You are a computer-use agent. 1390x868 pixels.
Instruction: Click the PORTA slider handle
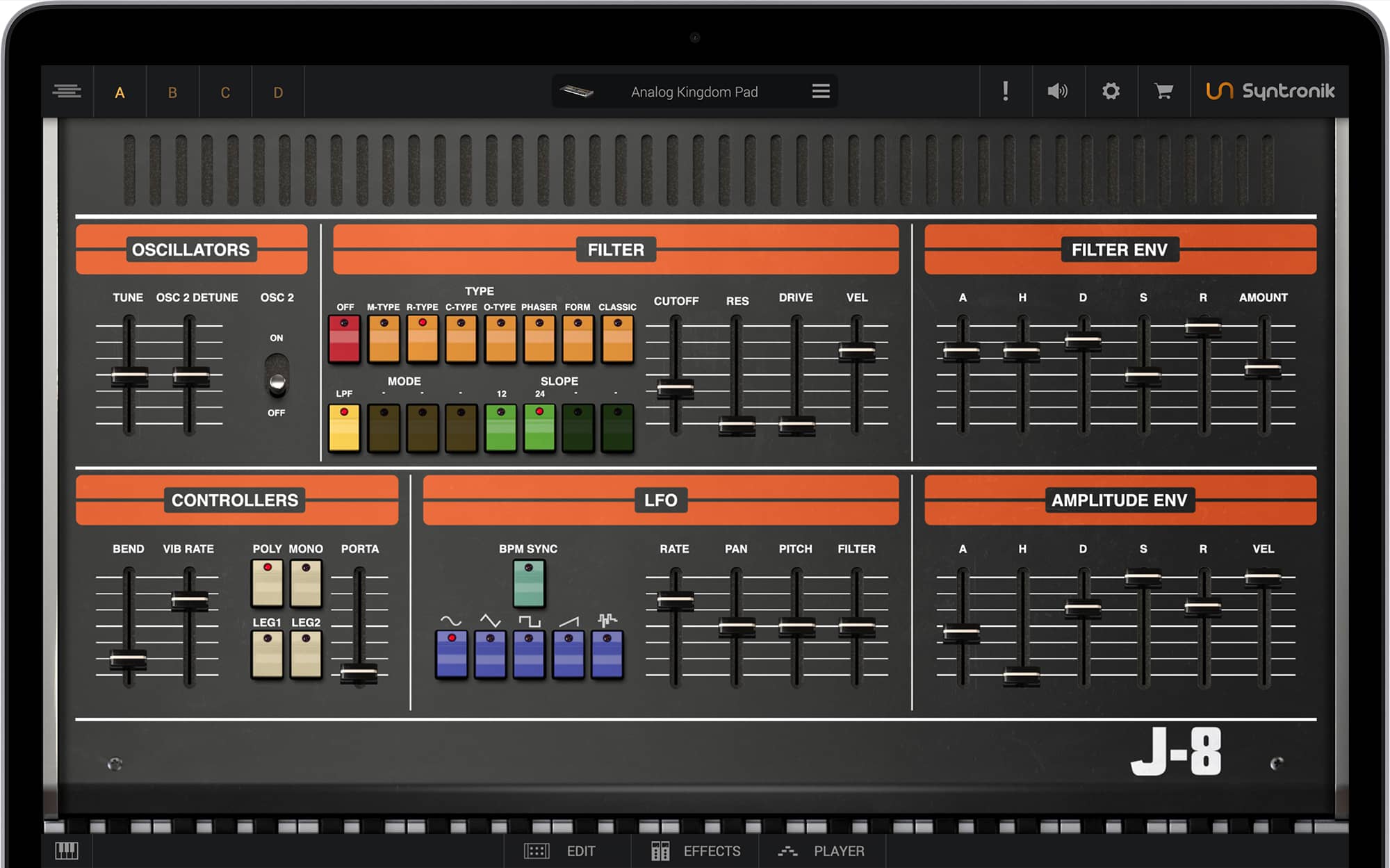pyautogui.click(x=359, y=672)
